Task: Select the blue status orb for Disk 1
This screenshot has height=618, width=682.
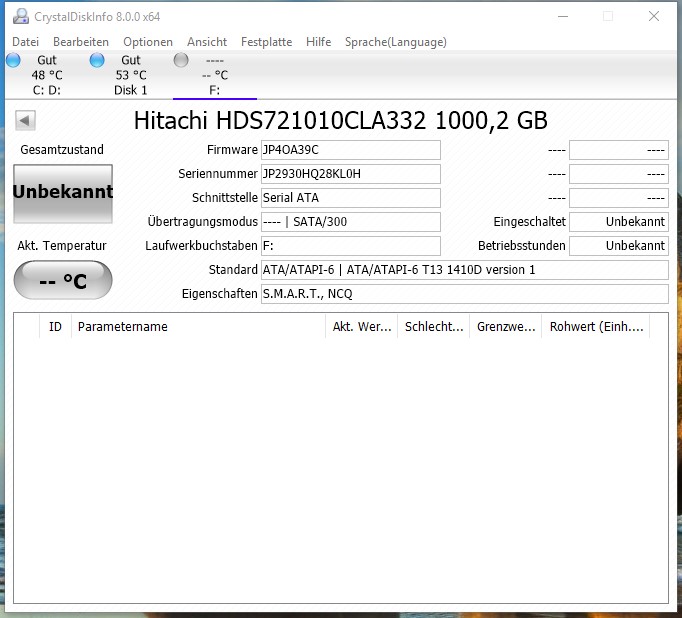Action: [x=97, y=60]
